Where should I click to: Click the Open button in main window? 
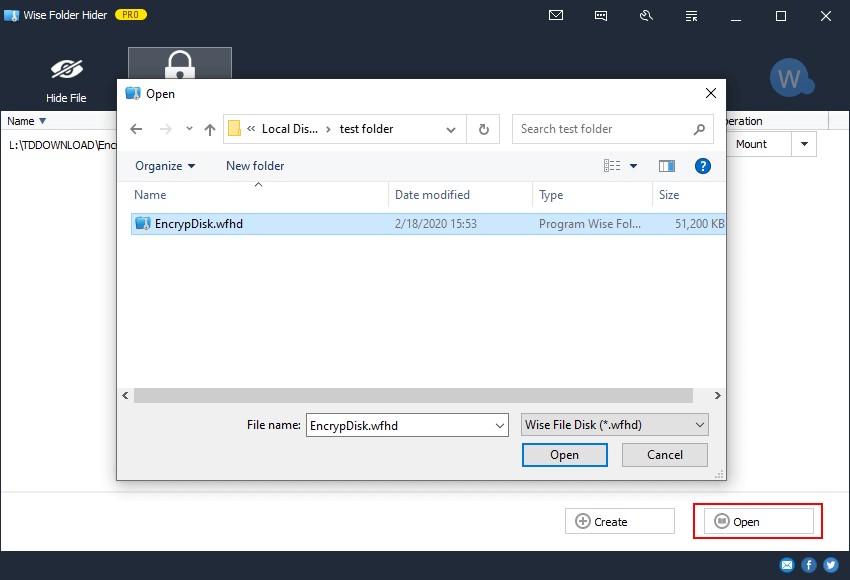[x=758, y=521]
